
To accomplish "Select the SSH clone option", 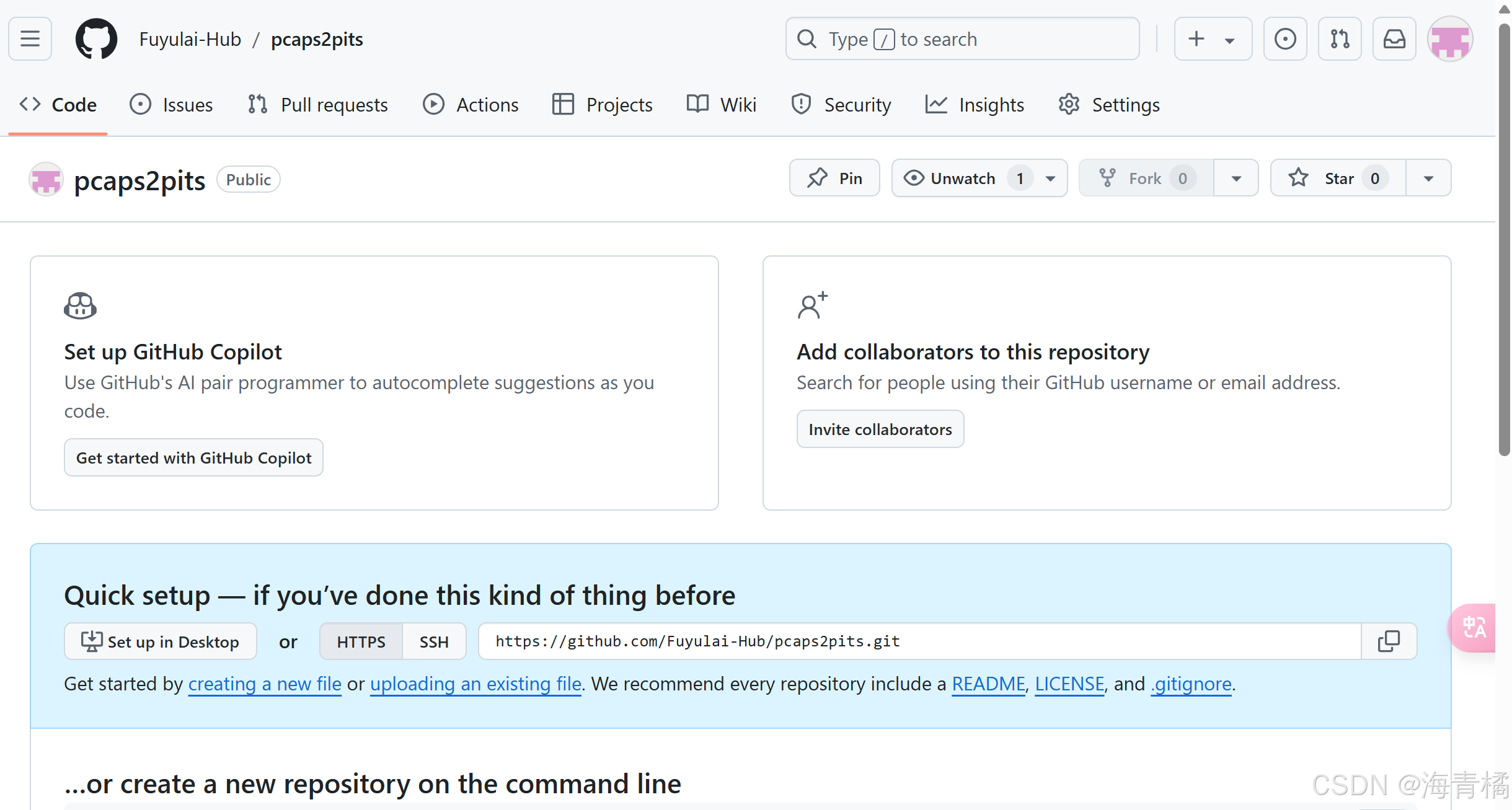I will 434,641.
